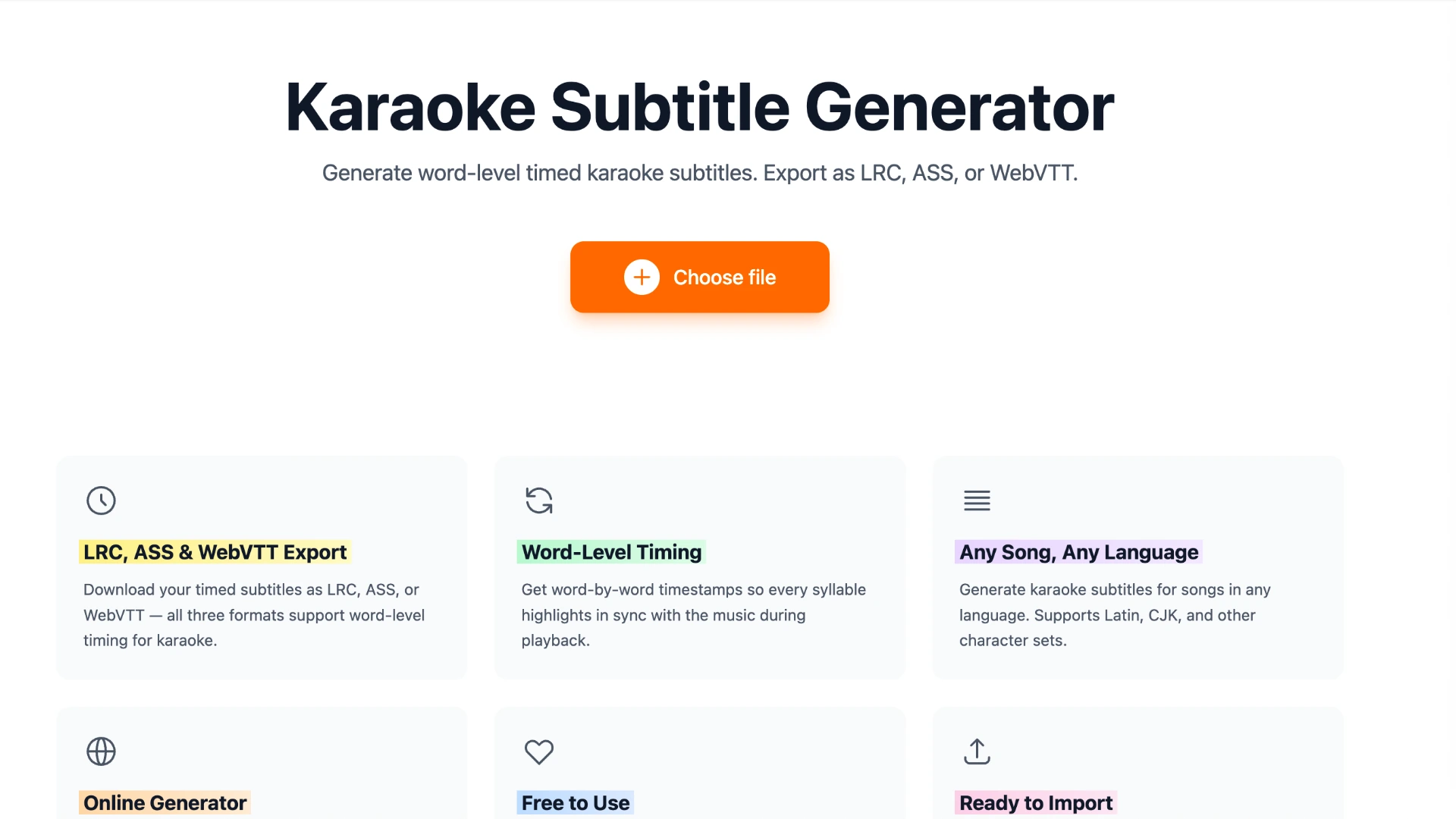Select the Word-Level Timing heading
1456x819 pixels.
610,552
